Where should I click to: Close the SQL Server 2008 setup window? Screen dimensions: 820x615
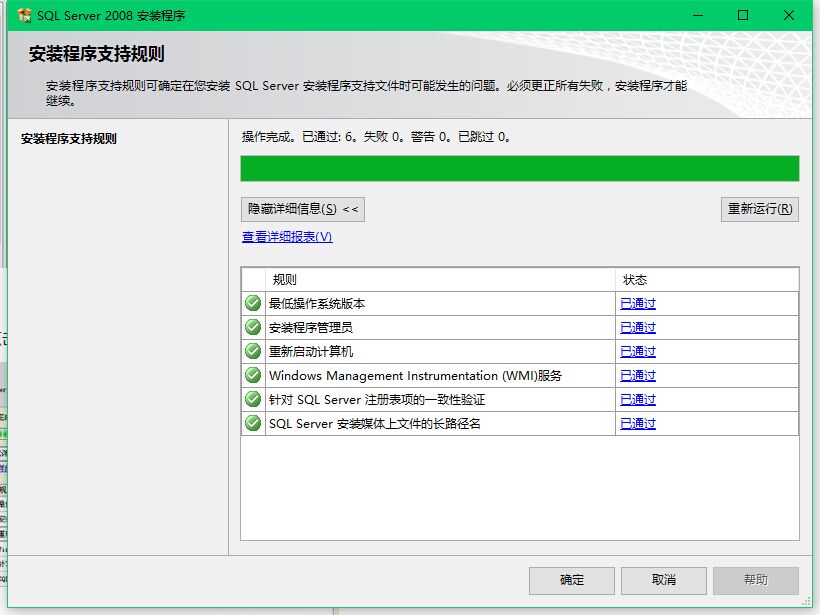[789, 15]
